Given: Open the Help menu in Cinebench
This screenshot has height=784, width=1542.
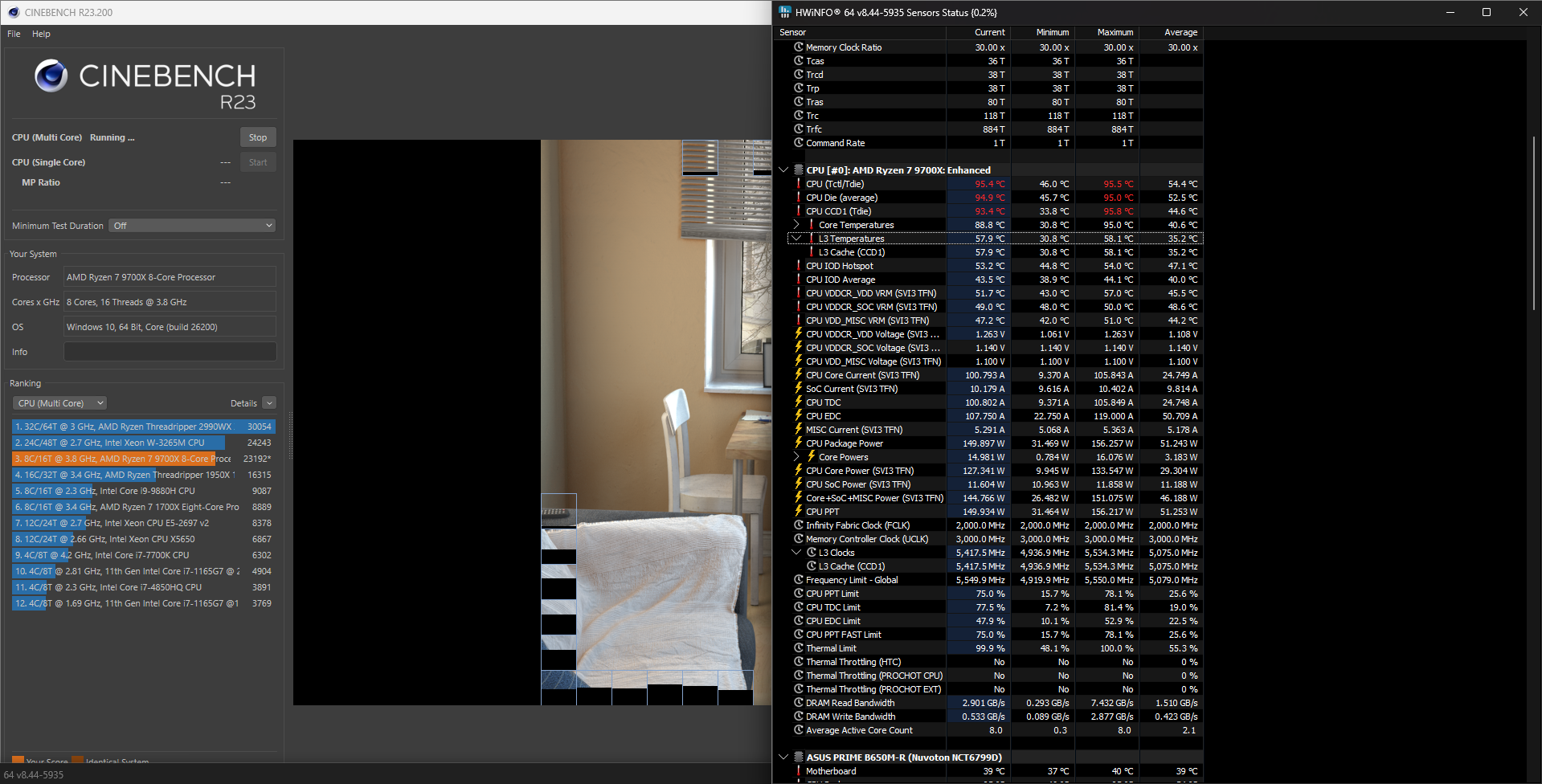Looking at the screenshot, I should (x=41, y=34).
